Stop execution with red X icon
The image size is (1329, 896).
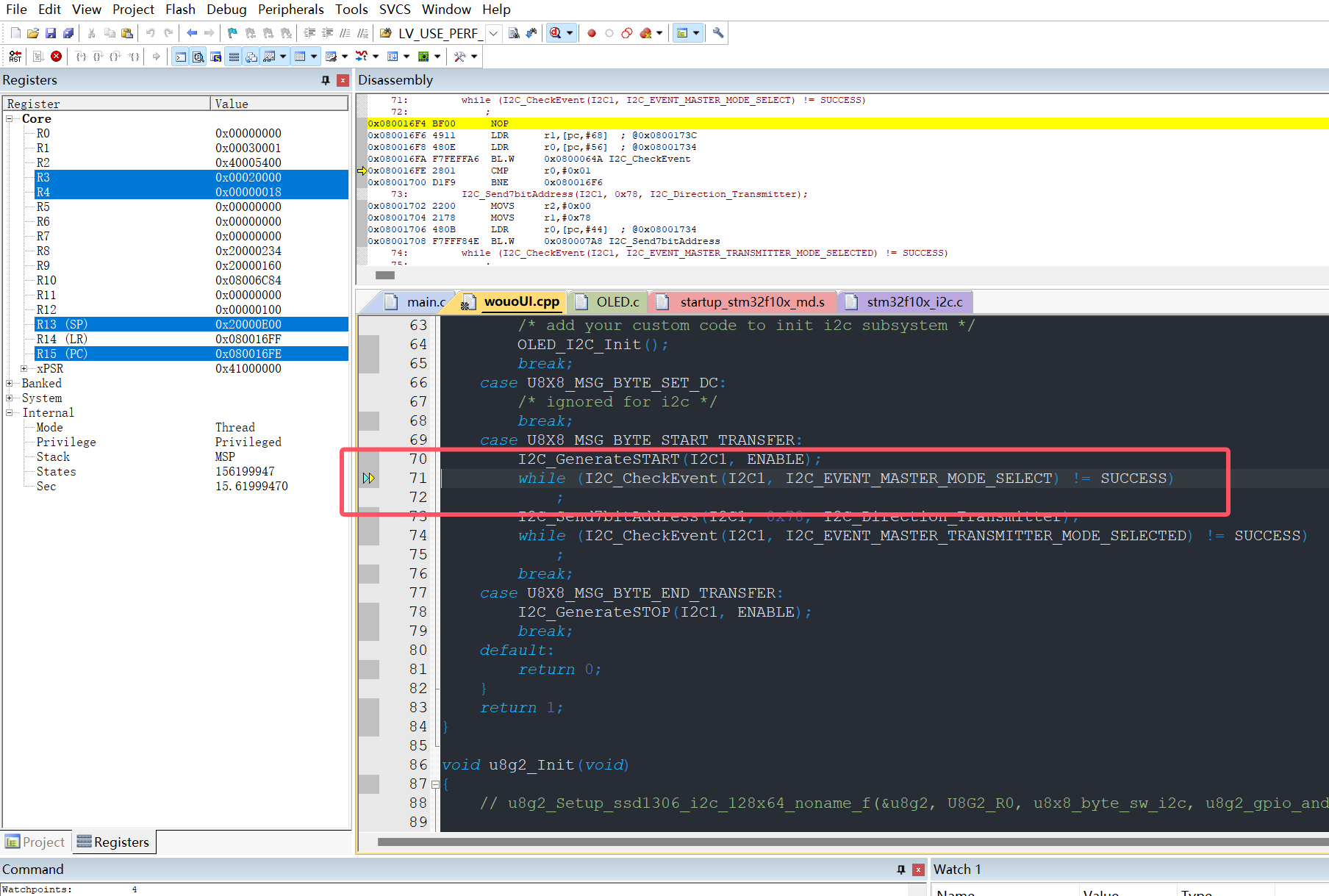tap(56, 57)
